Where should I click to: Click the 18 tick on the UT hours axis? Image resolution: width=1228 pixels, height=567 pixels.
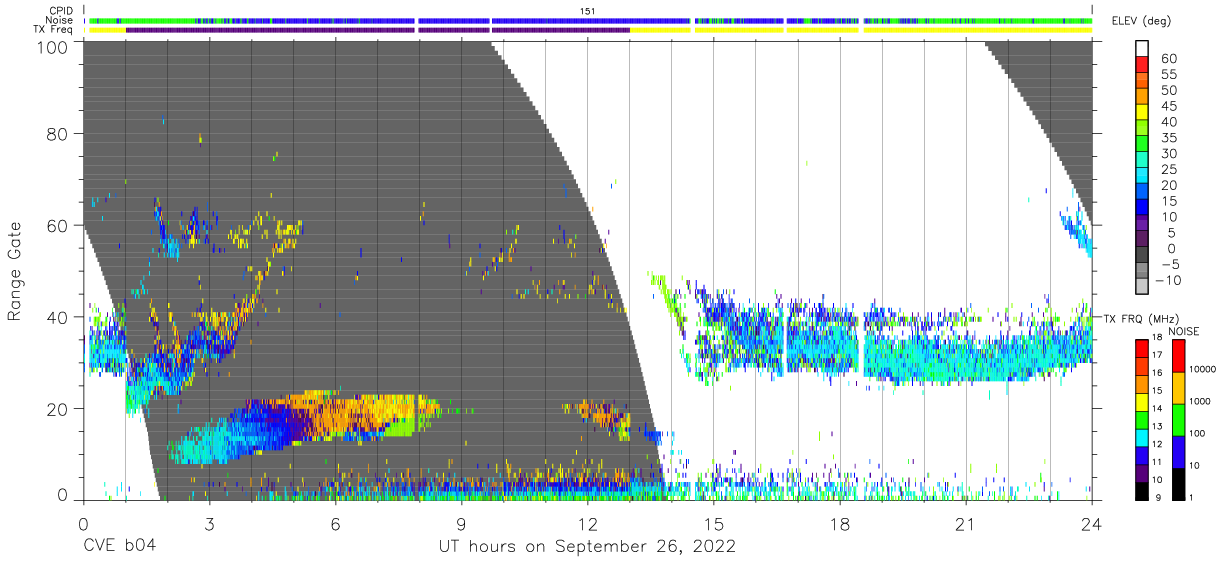840,524
